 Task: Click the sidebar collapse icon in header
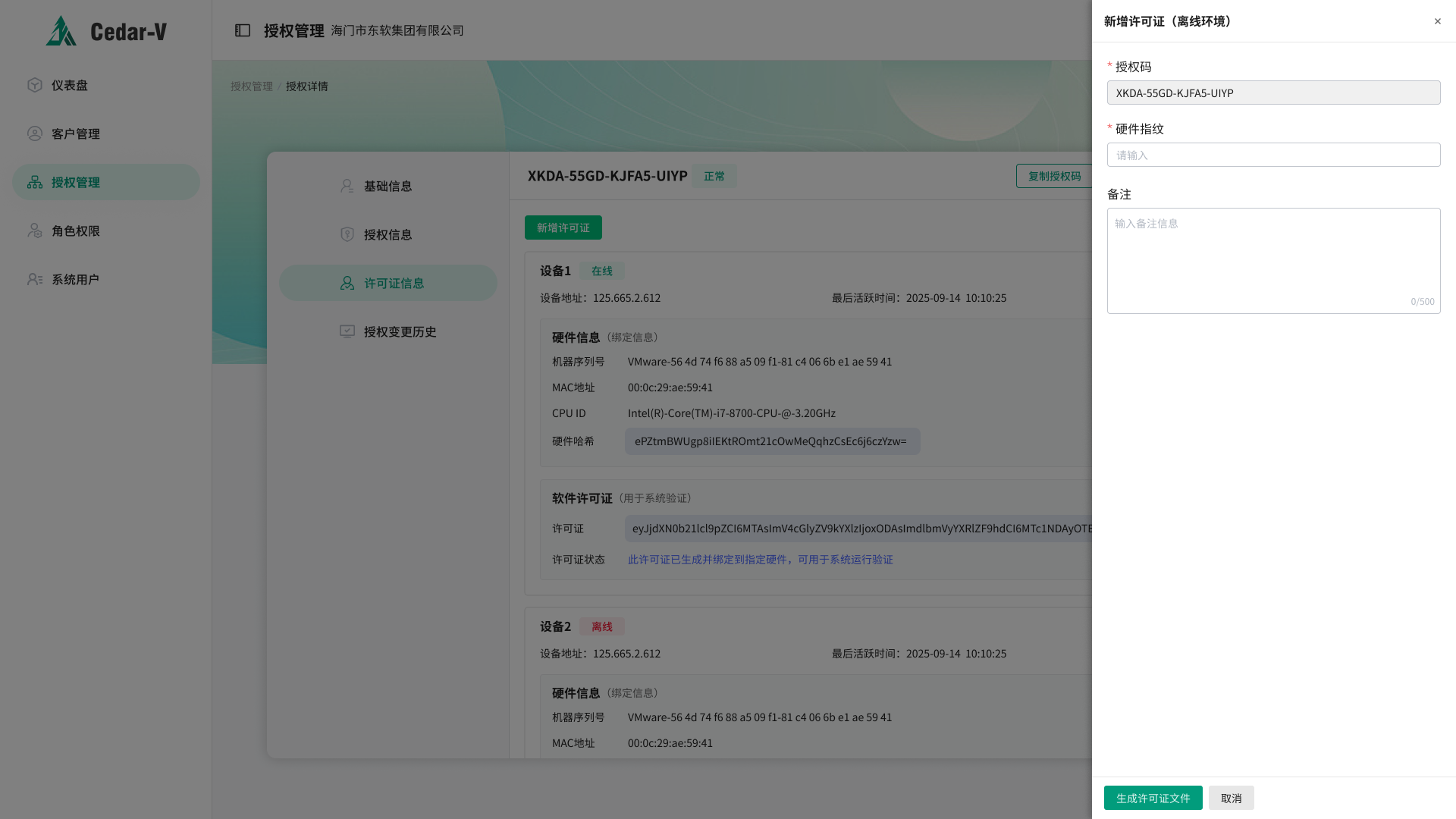243,30
